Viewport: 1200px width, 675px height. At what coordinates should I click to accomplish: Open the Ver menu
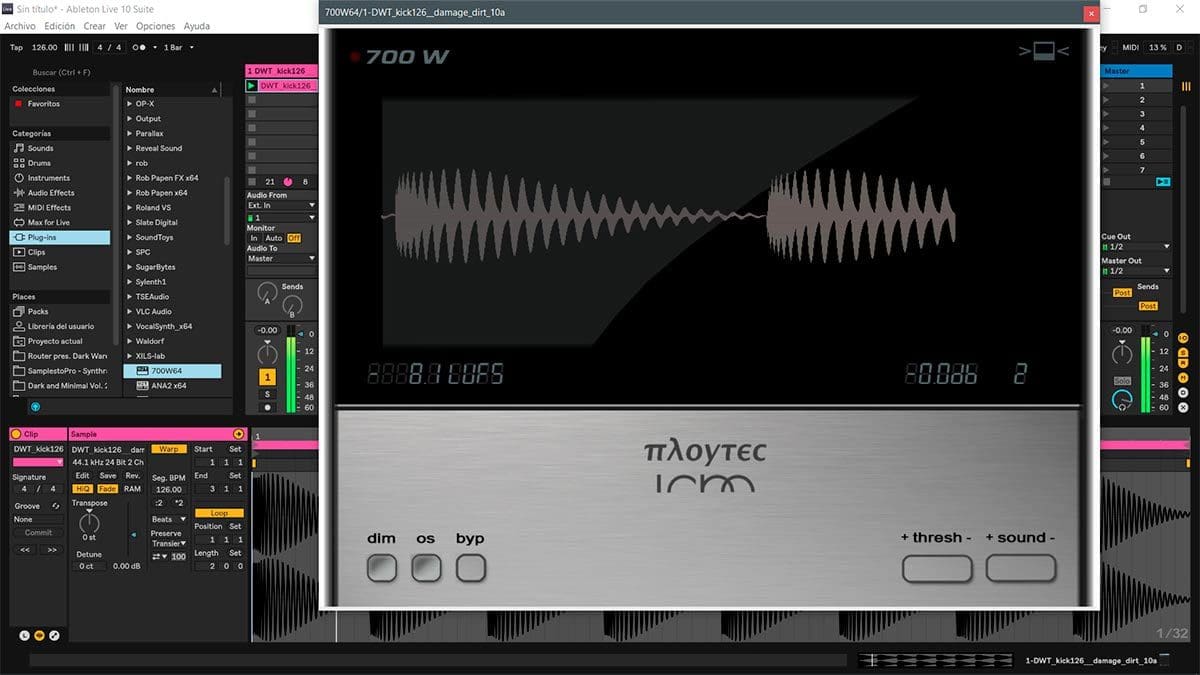[x=121, y=26]
